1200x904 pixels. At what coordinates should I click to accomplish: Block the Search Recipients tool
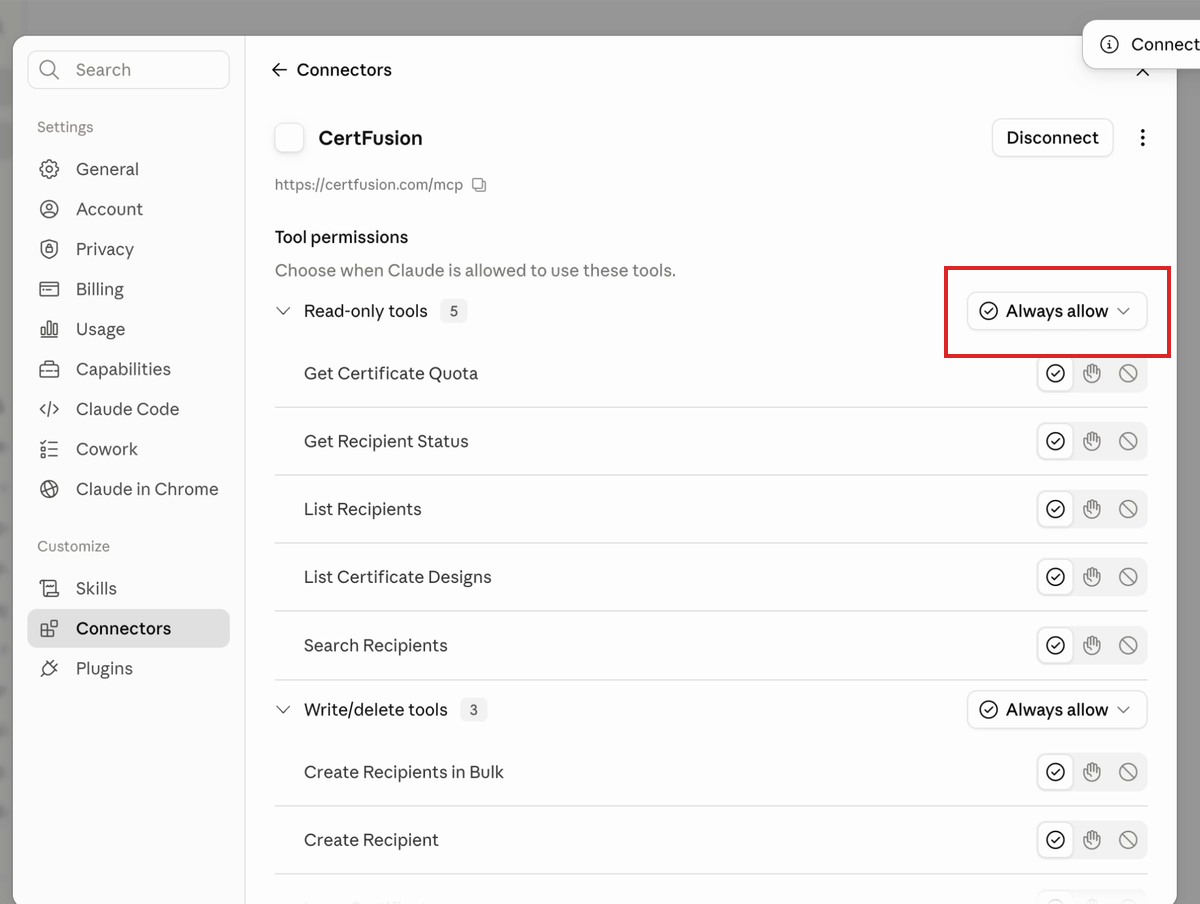1128,645
